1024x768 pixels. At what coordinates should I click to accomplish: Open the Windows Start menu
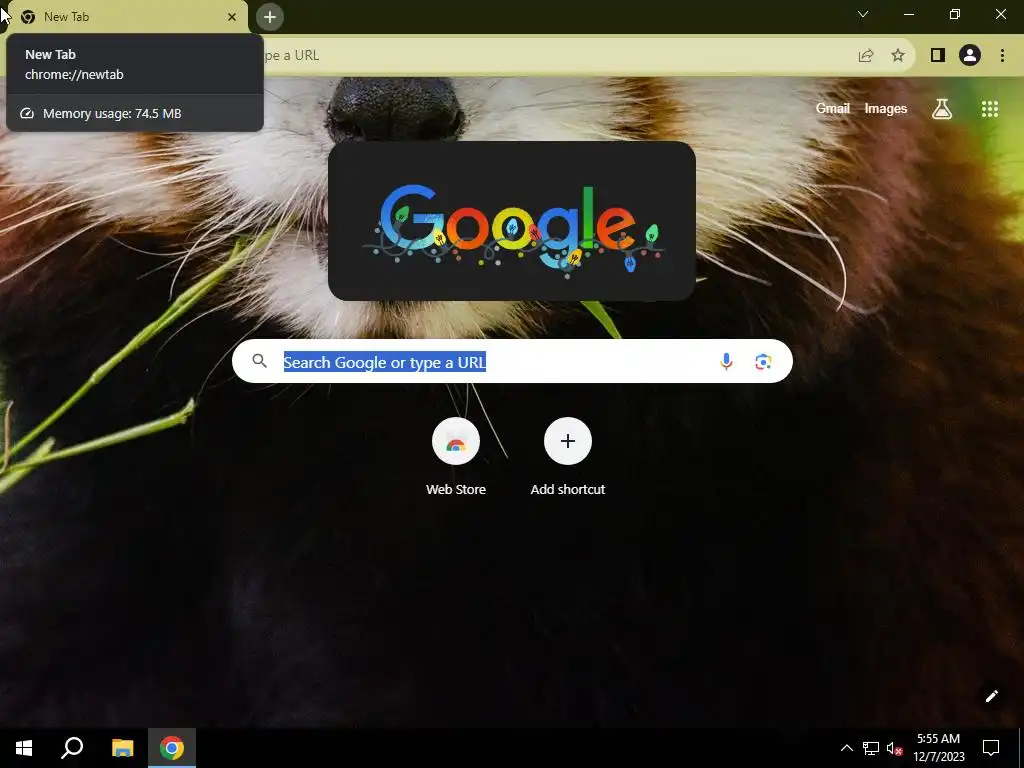tap(24, 748)
